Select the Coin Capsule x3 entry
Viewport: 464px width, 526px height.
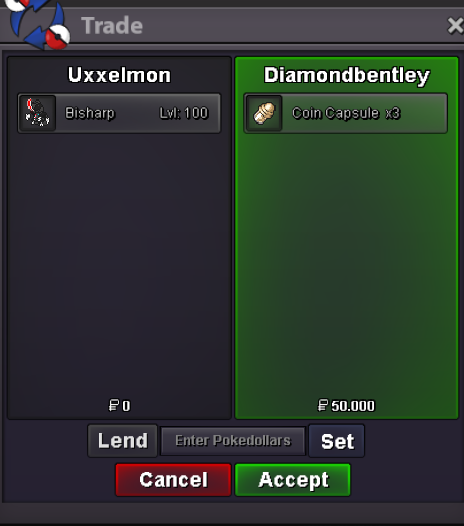point(346,113)
